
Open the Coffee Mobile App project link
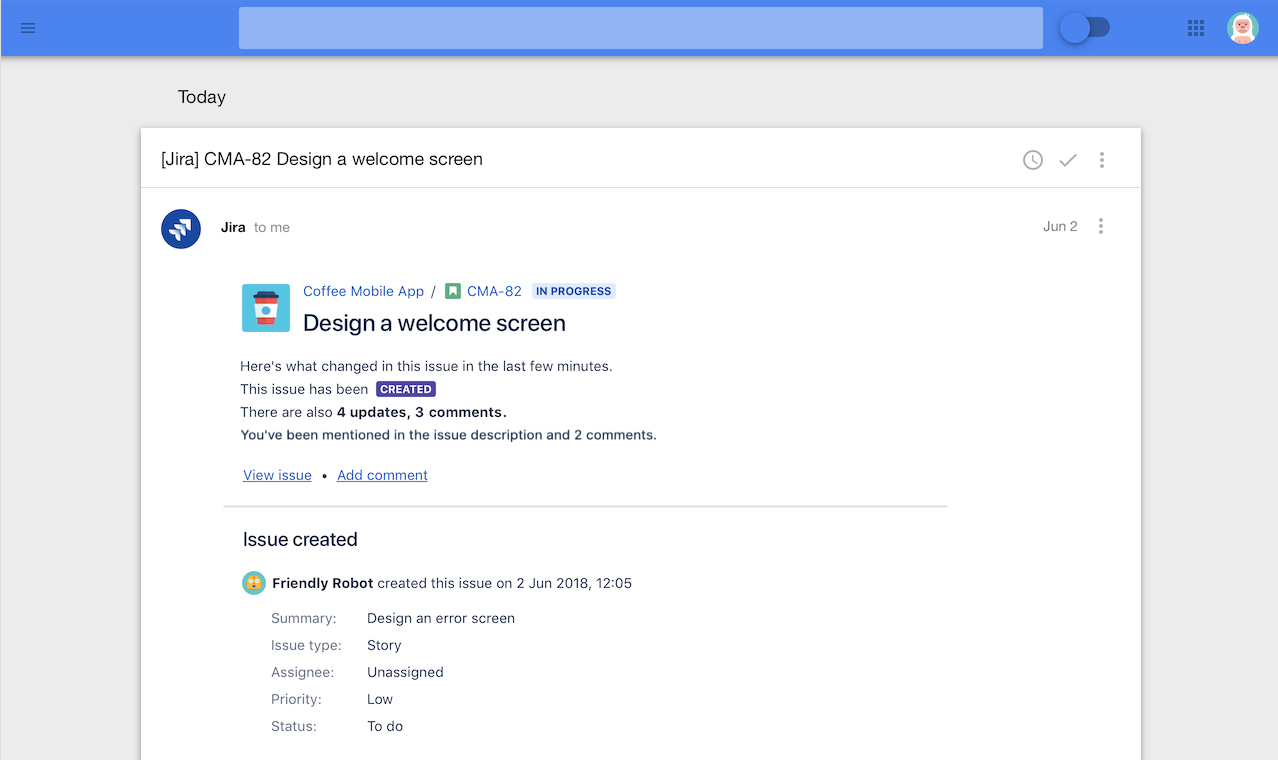click(x=363, y=291)
